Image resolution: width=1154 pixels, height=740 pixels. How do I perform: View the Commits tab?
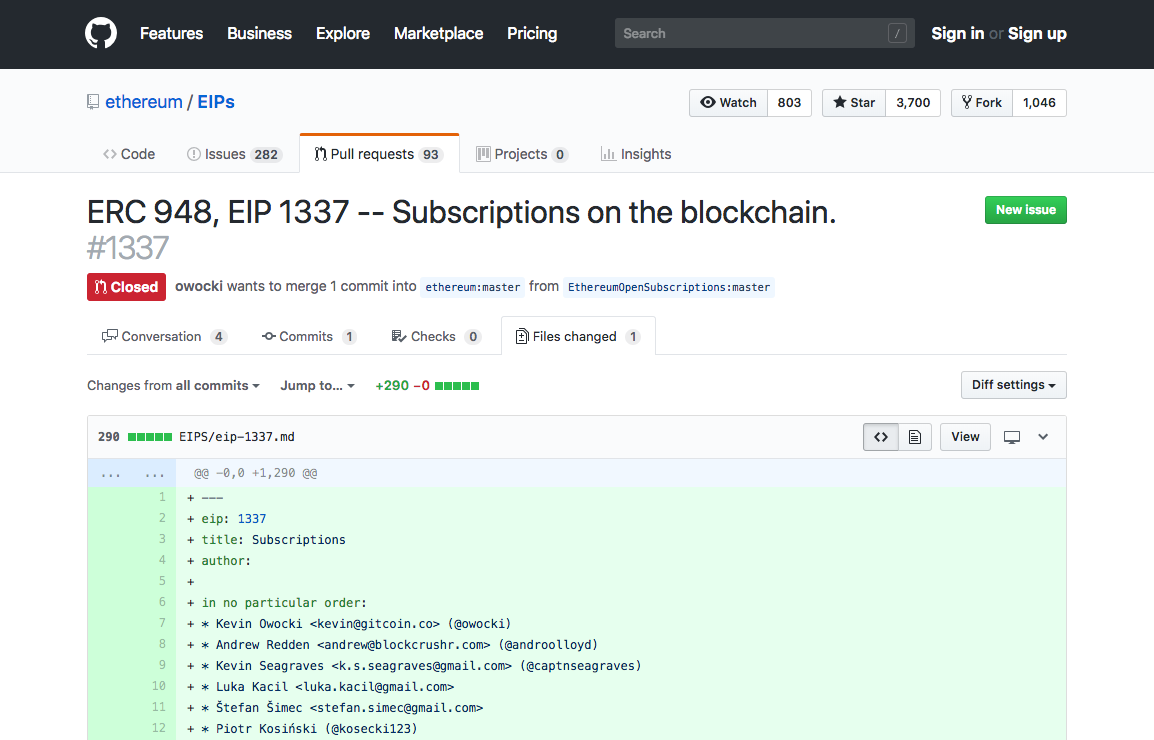point(309,336)
